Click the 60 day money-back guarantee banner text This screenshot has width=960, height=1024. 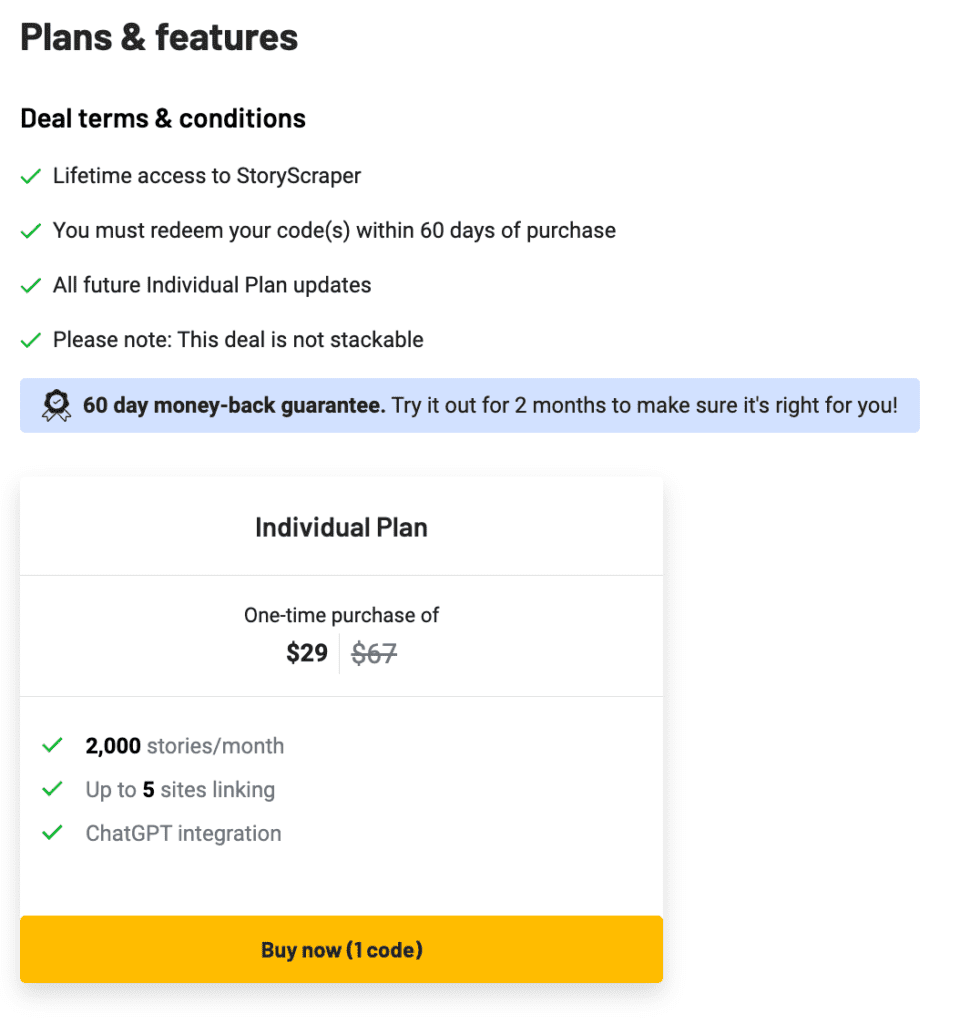coord(490,406)
